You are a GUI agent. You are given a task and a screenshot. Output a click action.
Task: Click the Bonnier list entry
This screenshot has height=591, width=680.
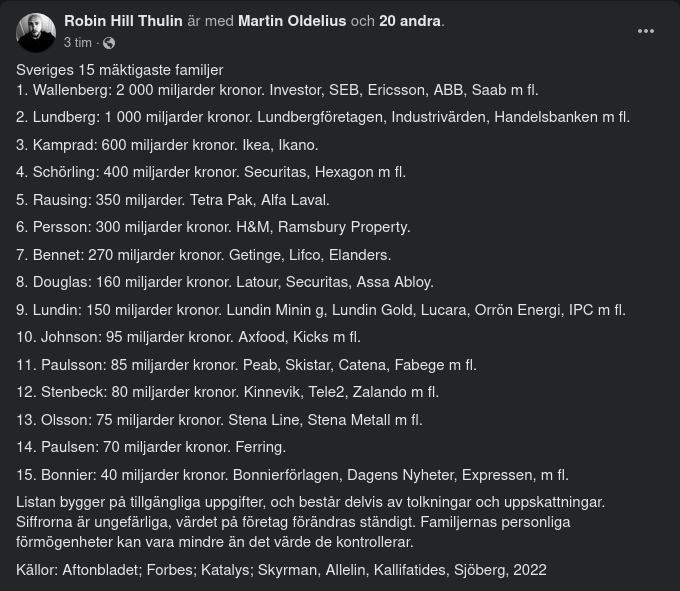tap(292, 475)
